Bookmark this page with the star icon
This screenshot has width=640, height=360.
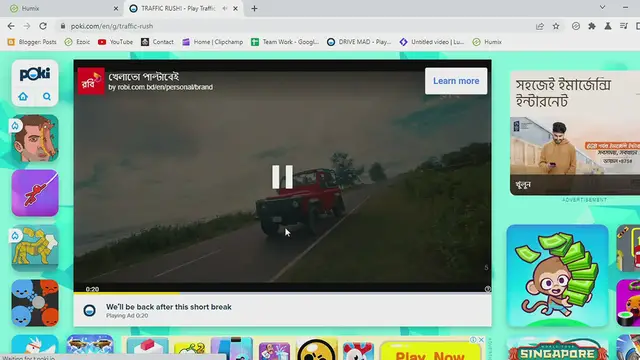coord(556,26)
